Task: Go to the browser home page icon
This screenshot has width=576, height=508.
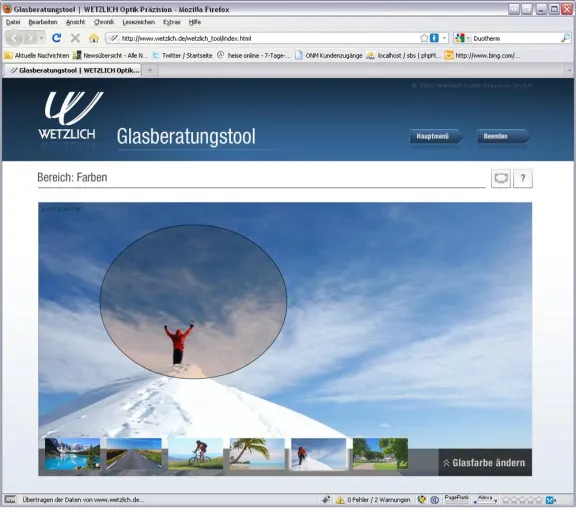Action: (94, 38)
